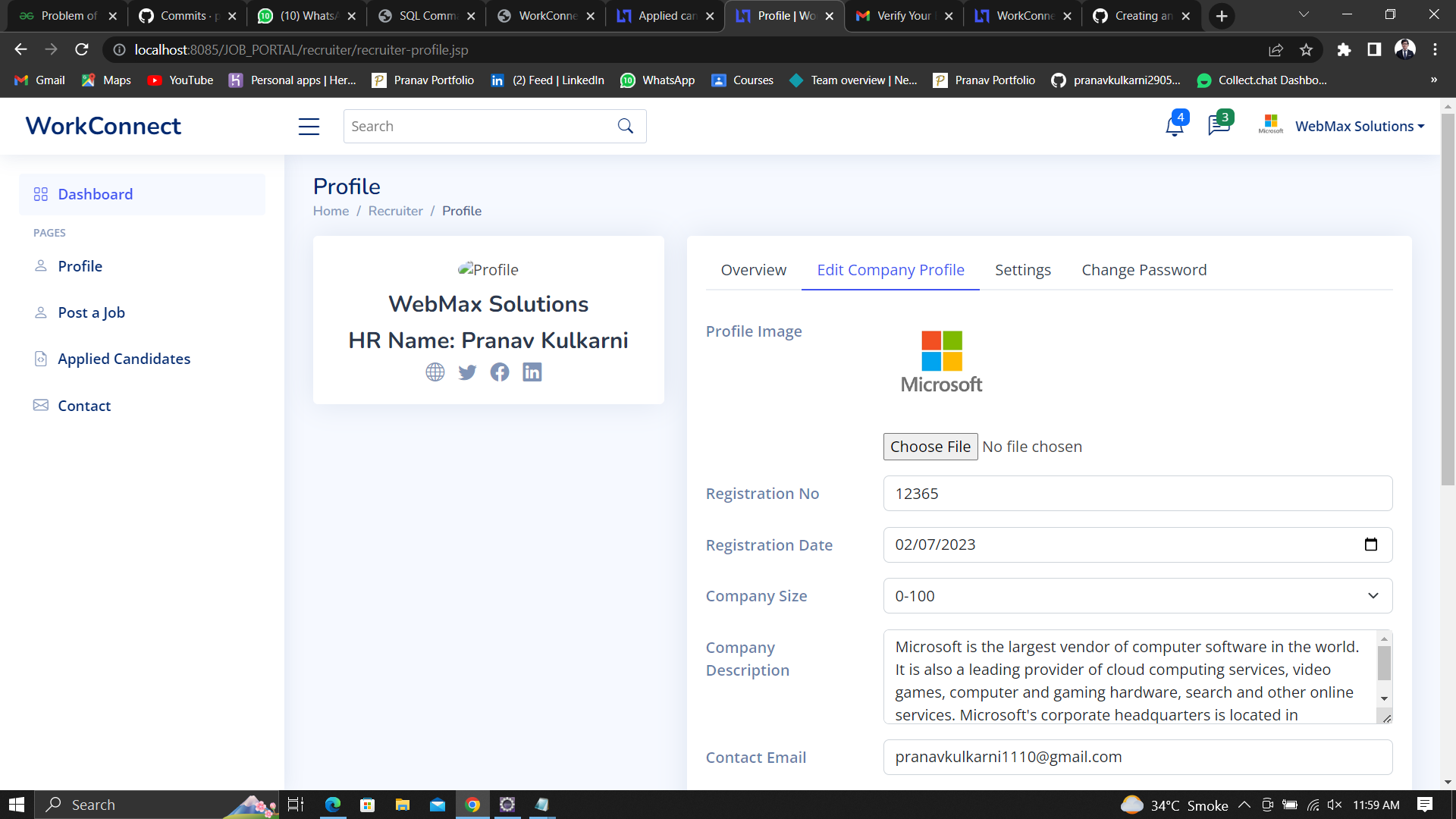
Task: Open the company website globe icon
Action: 435,372
